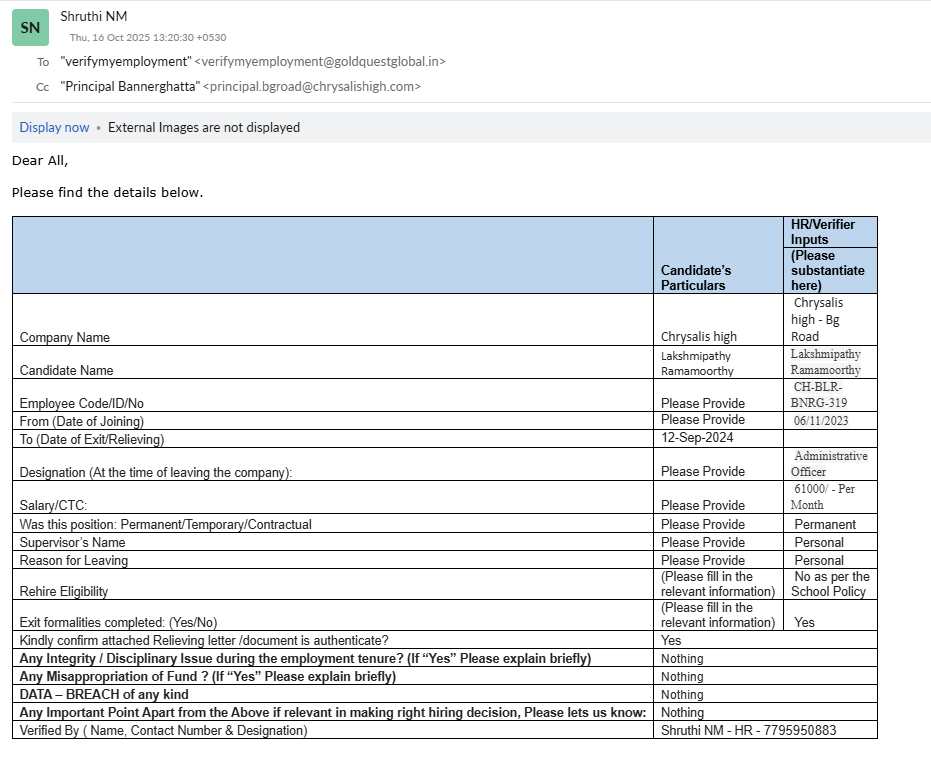
Task: Click the date of joining 06/11/2023 cell
Action: 820,421
